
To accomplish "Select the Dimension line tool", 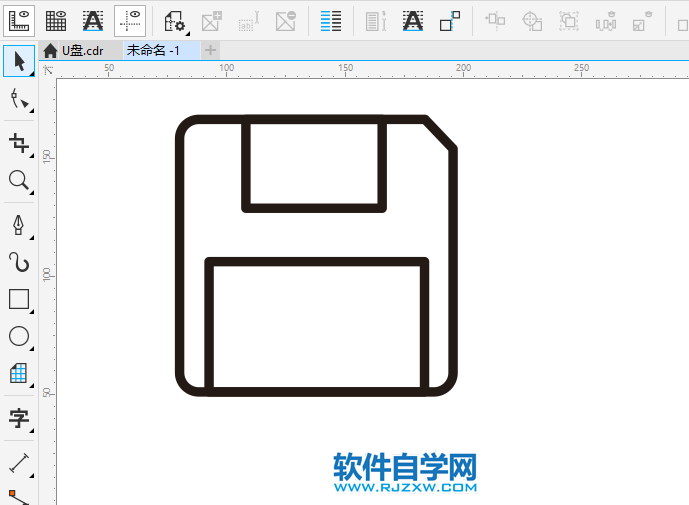I will click(19, 463).
